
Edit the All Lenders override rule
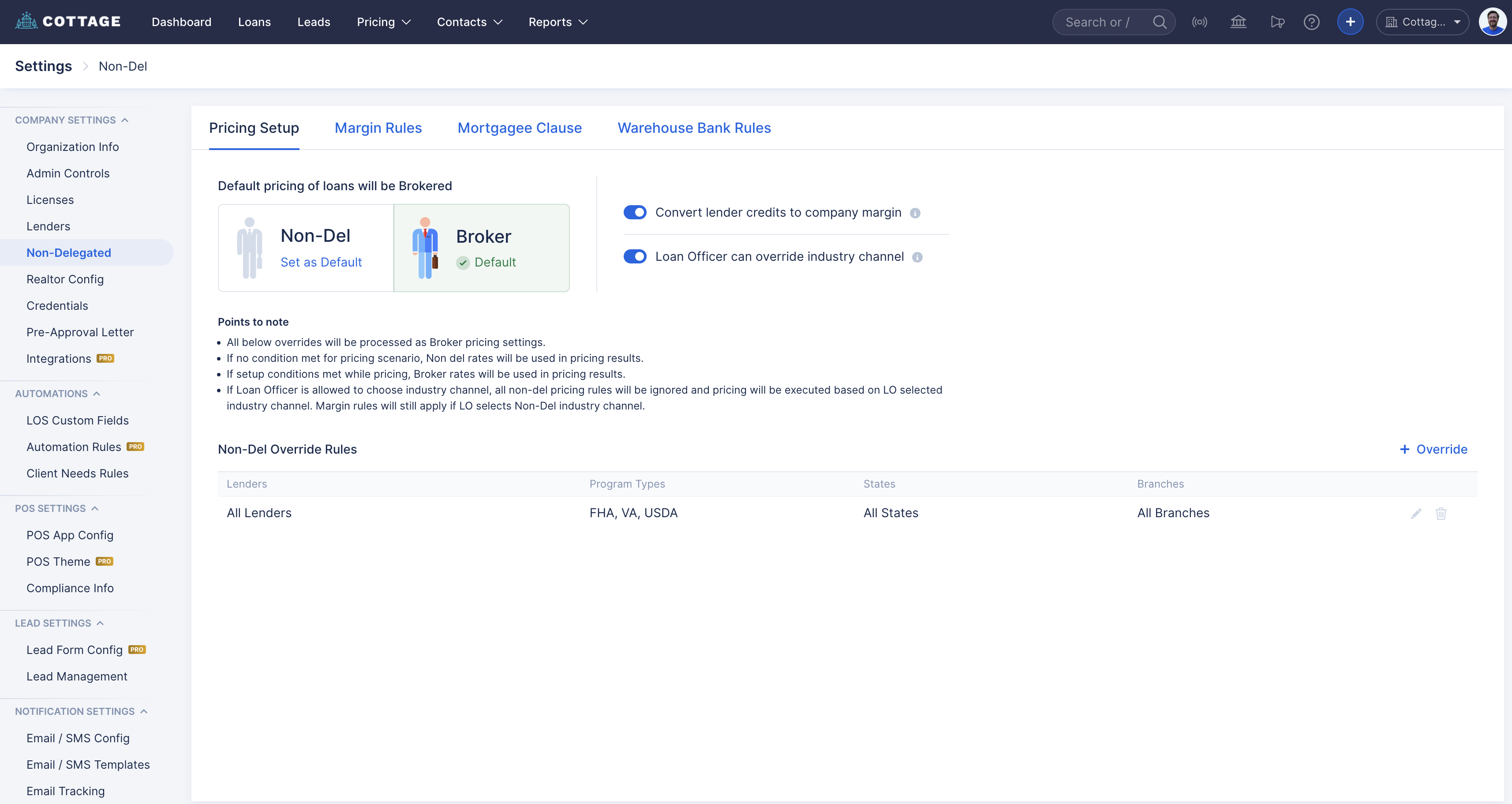coord(1416,513)
